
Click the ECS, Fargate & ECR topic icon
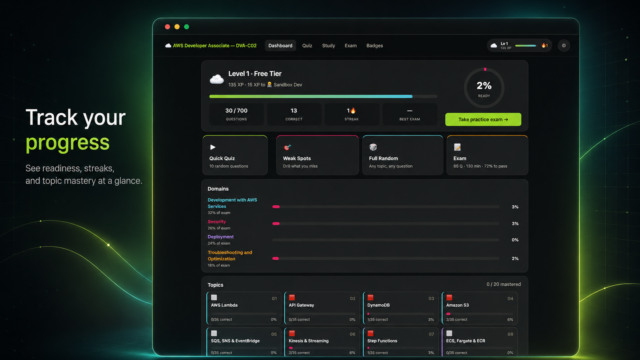click(x=449, y=333)
